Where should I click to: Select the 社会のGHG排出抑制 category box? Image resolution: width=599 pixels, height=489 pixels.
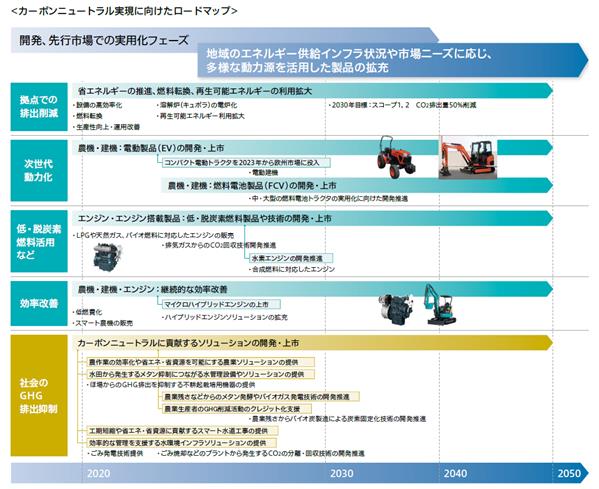click(39, 395)
